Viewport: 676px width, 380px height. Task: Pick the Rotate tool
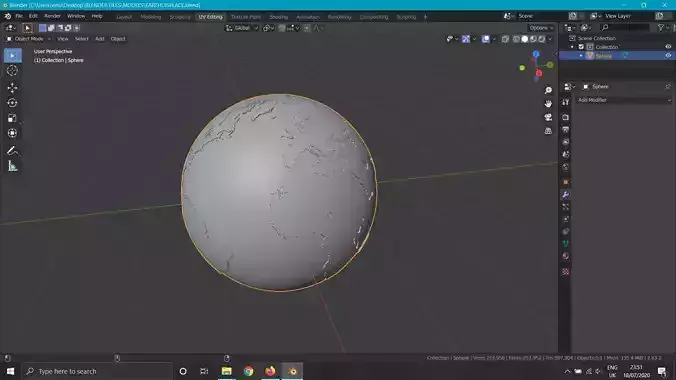(13, 103)
